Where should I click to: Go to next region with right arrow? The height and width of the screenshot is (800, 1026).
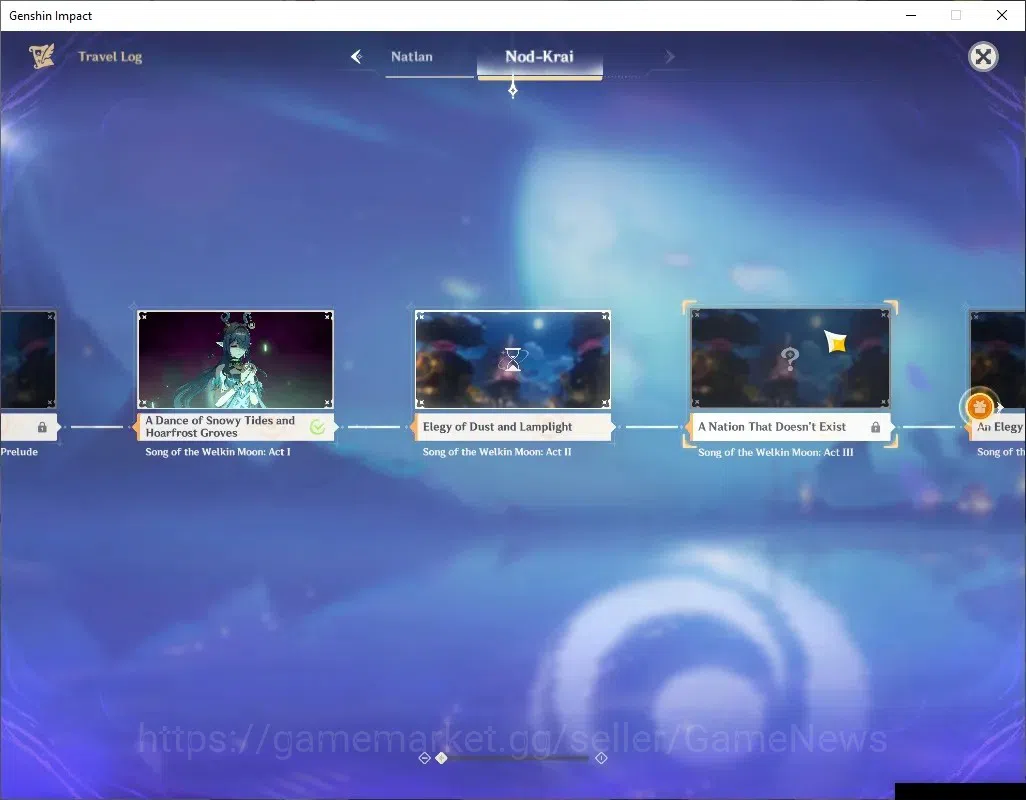(x=669, y=57)
